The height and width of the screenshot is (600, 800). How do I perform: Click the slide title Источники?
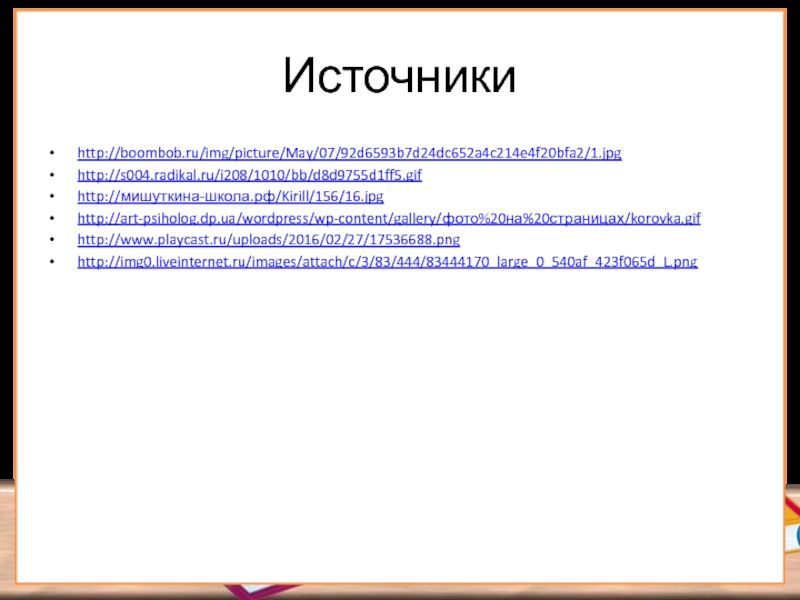(399, 77)
